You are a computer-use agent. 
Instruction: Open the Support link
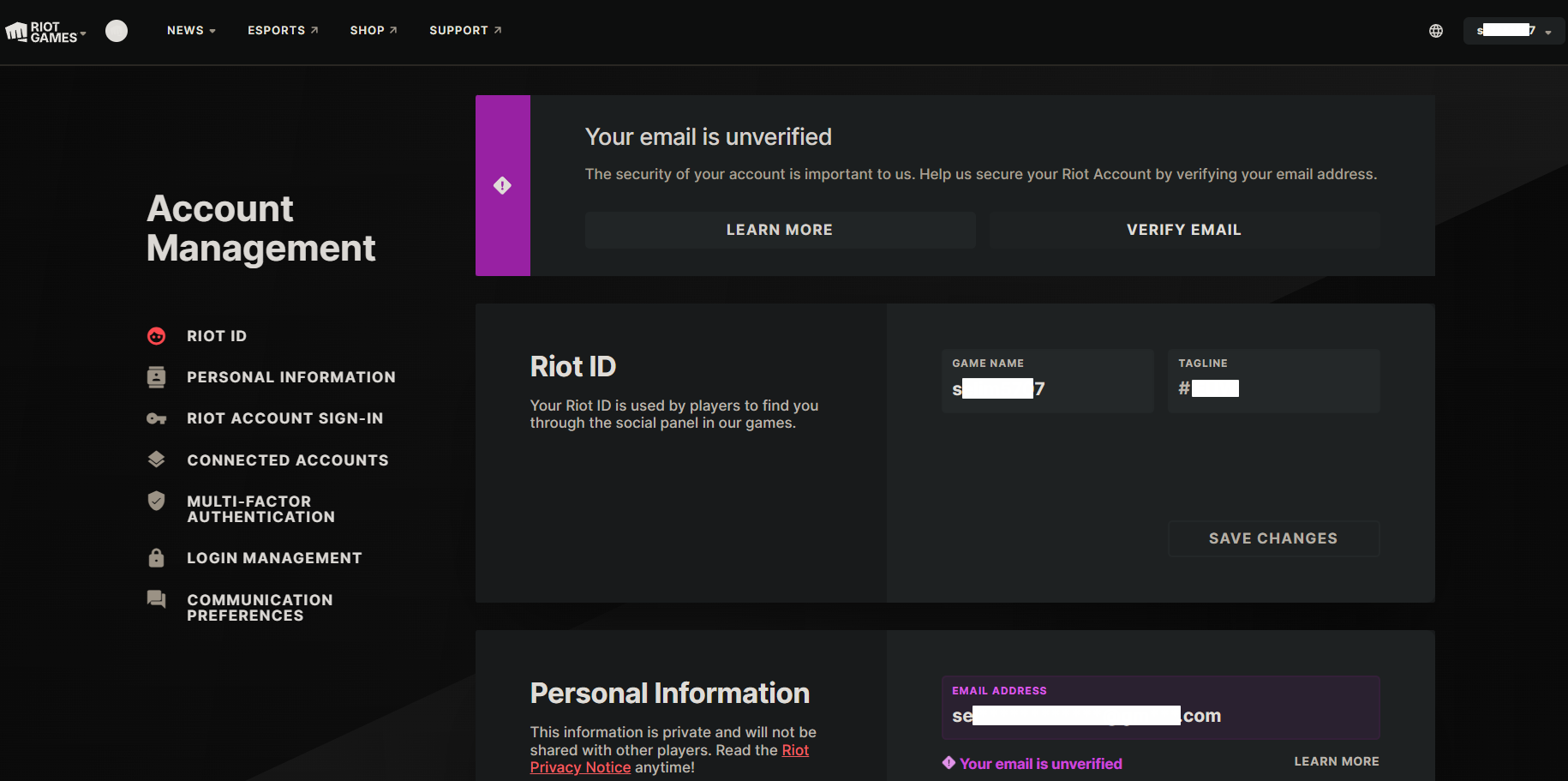pyautogui.click(x=465, y=31)
